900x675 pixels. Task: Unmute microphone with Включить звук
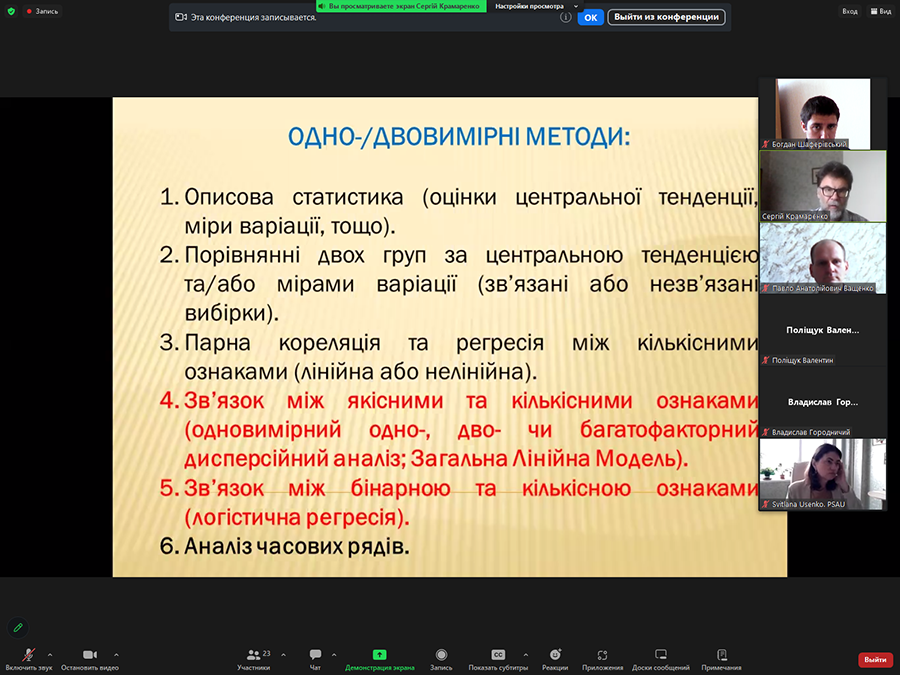coord(28,659)
